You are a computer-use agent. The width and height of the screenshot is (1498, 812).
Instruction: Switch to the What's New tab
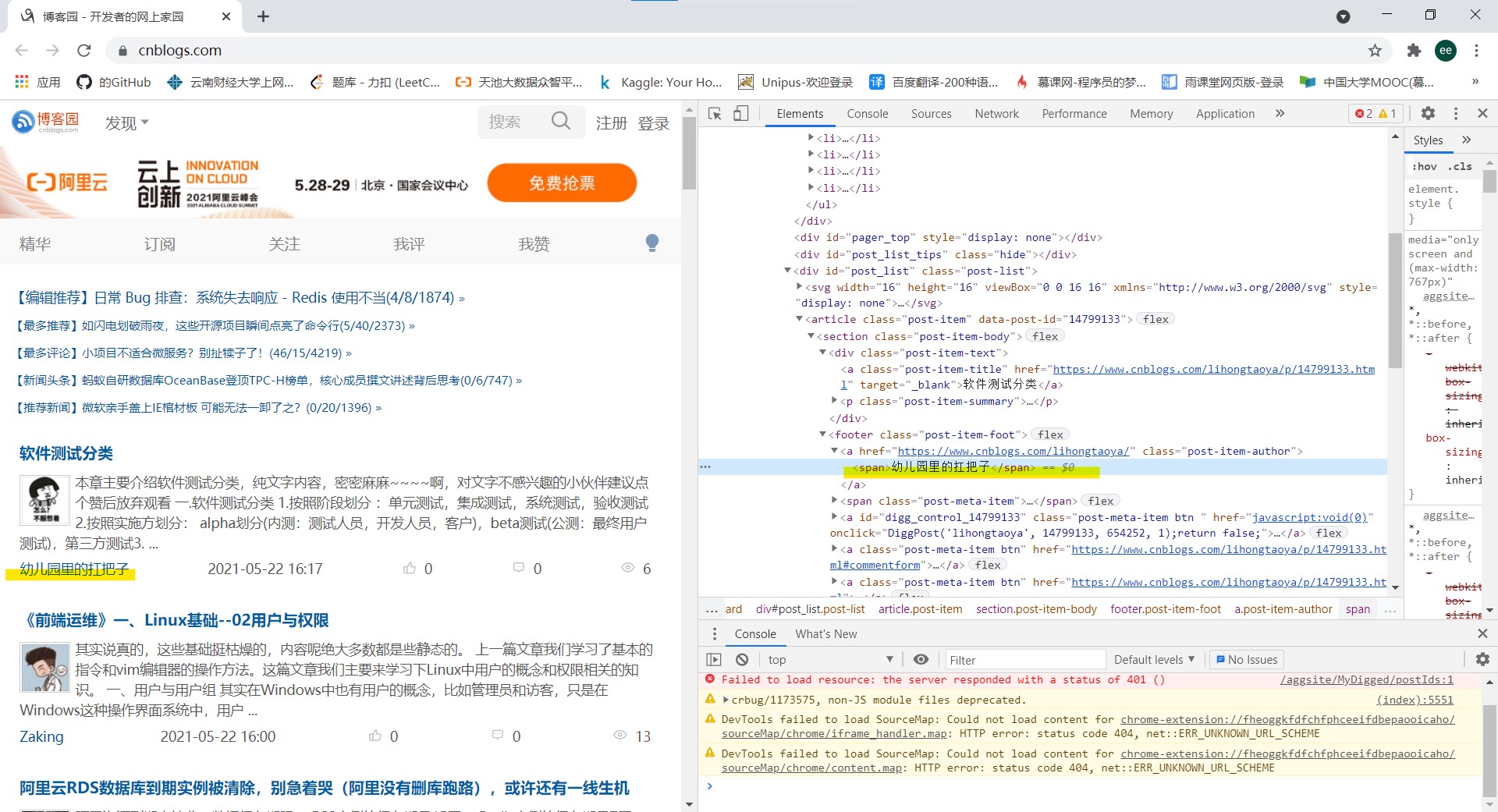pos(825,633)
